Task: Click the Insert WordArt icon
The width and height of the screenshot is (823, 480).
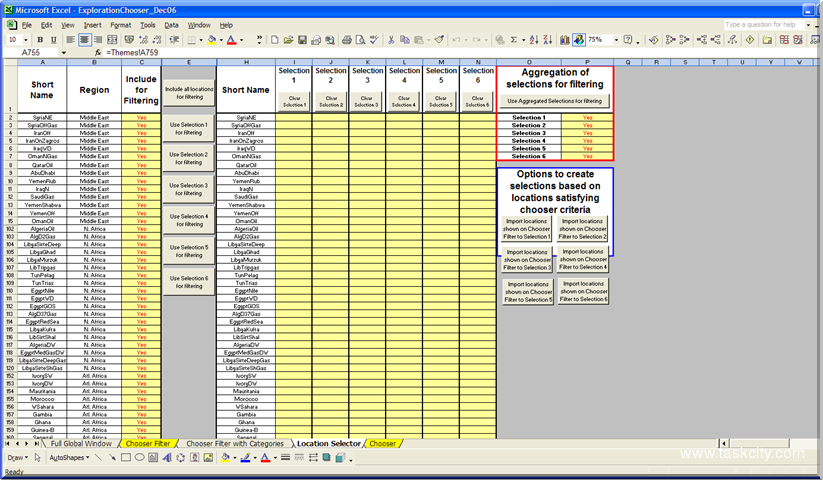Action: click(166, 458)
